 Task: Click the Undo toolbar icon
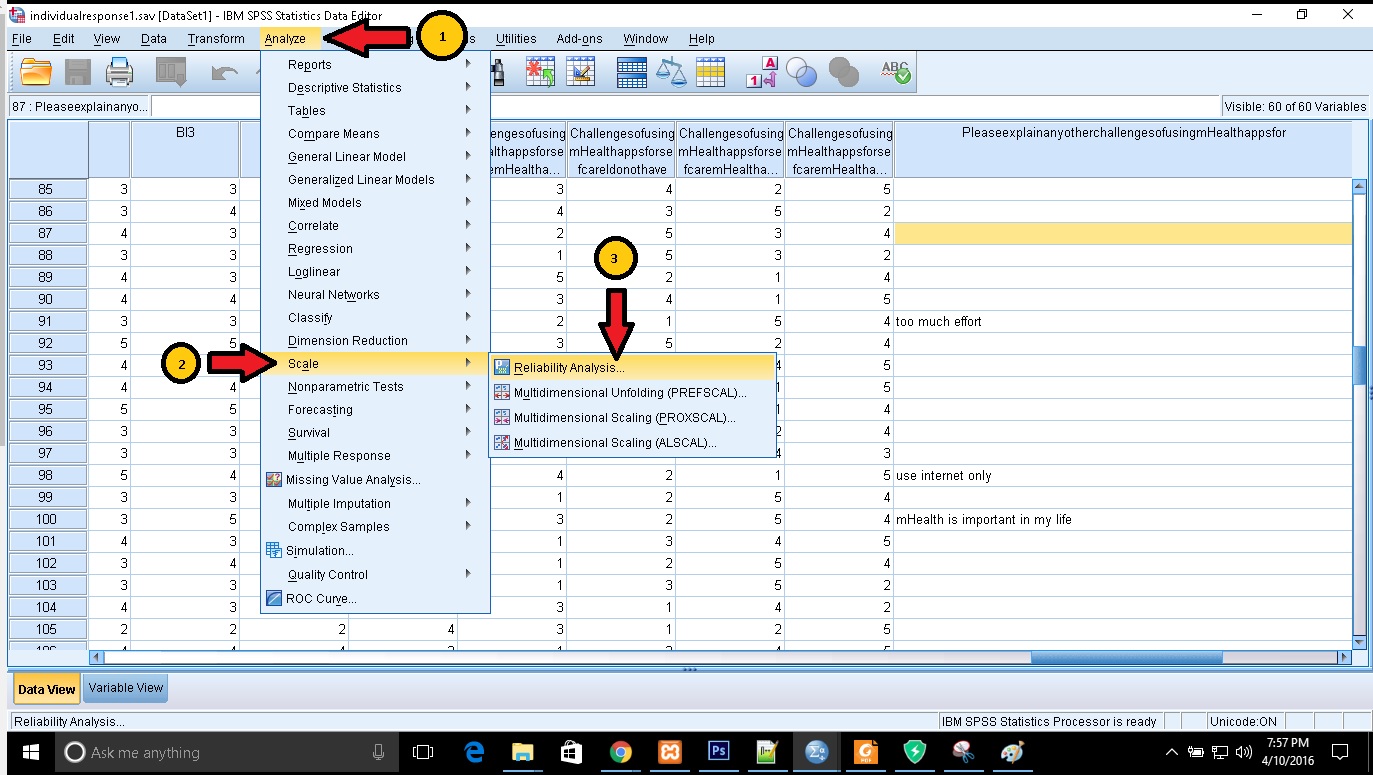[224, 71]
